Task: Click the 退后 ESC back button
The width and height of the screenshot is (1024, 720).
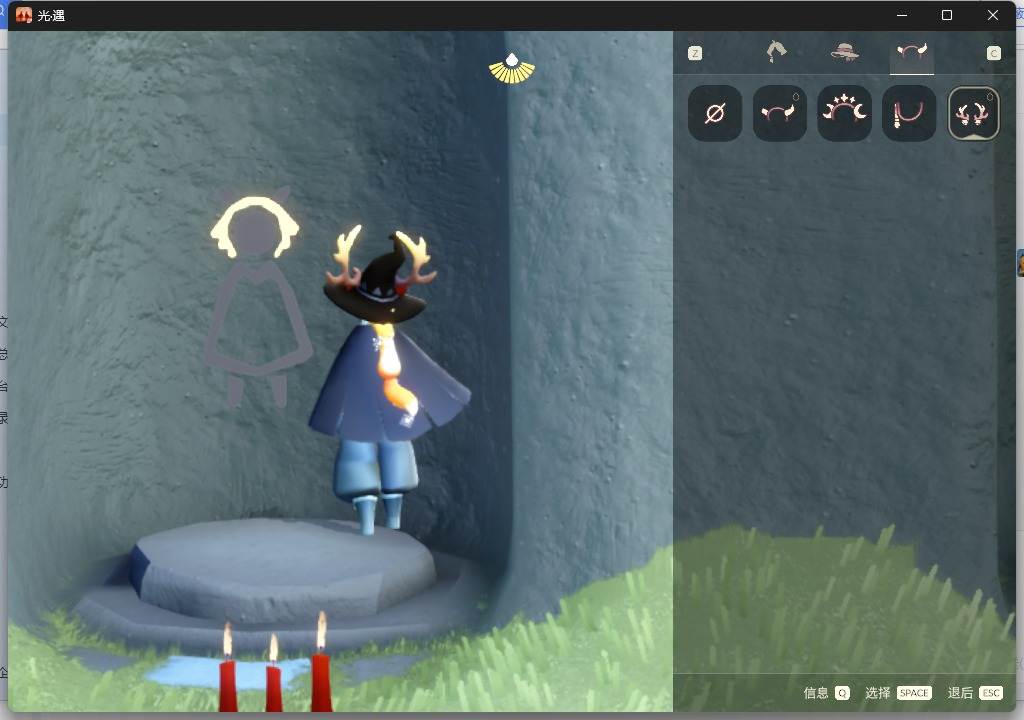Action: pyautogui.click(x=975, y=693)
